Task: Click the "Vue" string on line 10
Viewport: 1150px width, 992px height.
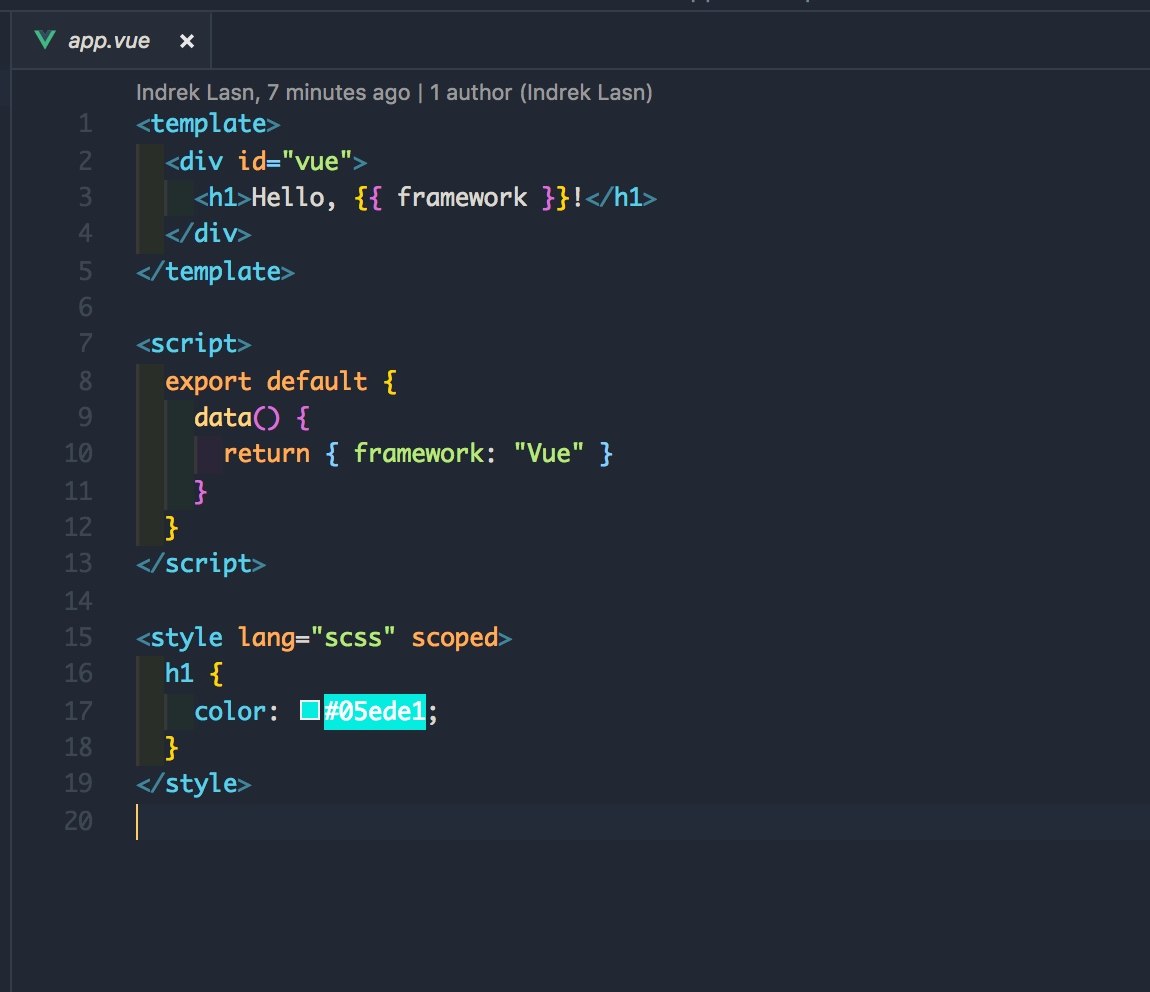Action: click(x=549, y=454)
